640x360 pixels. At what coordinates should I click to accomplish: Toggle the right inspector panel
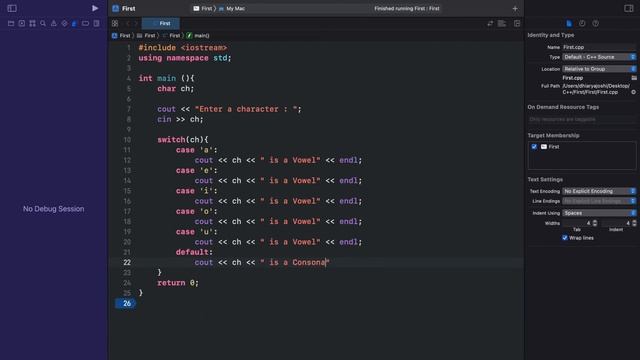[629, 8]
